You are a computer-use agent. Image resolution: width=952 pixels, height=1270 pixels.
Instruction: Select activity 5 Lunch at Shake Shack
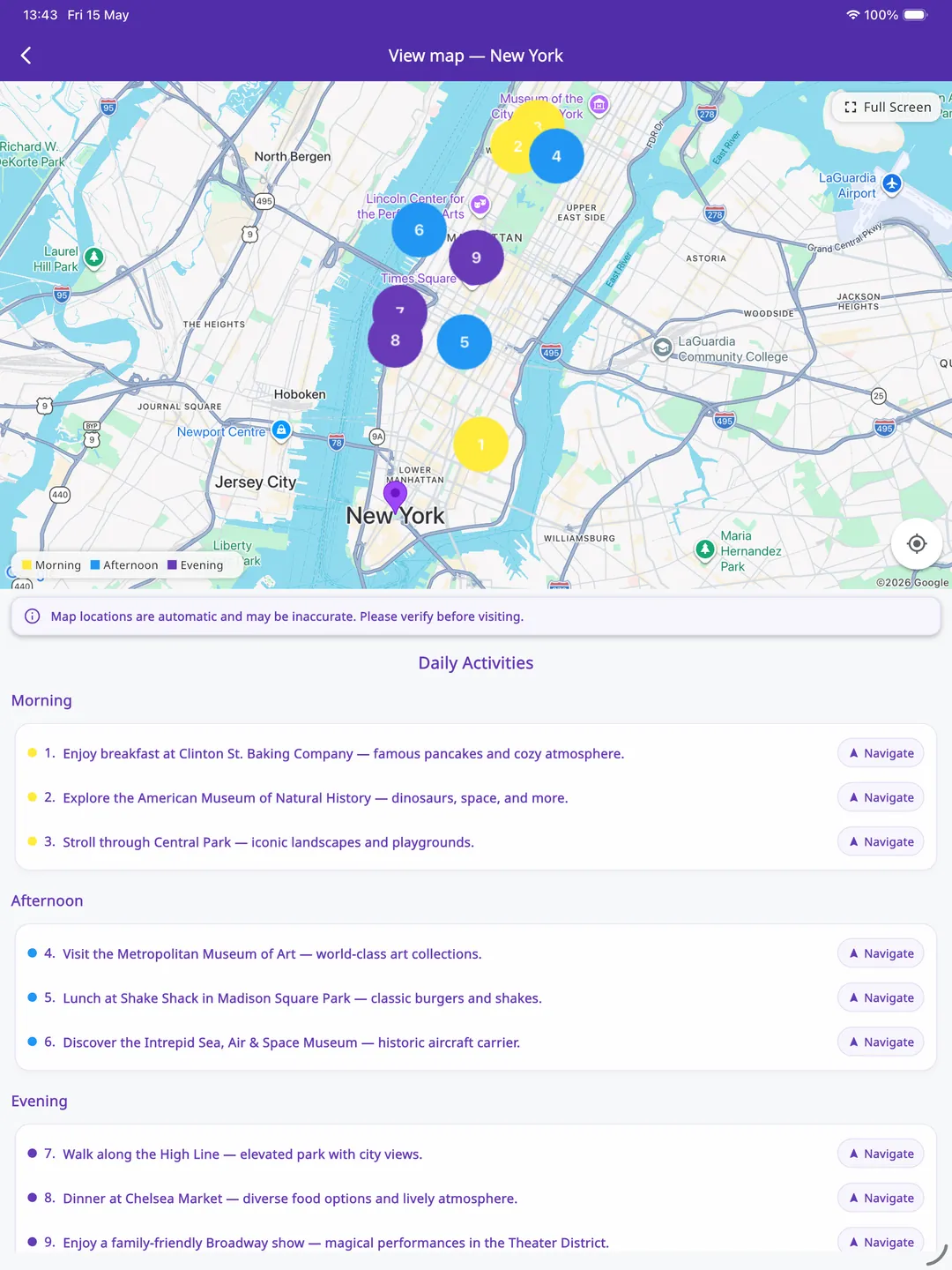302,998
